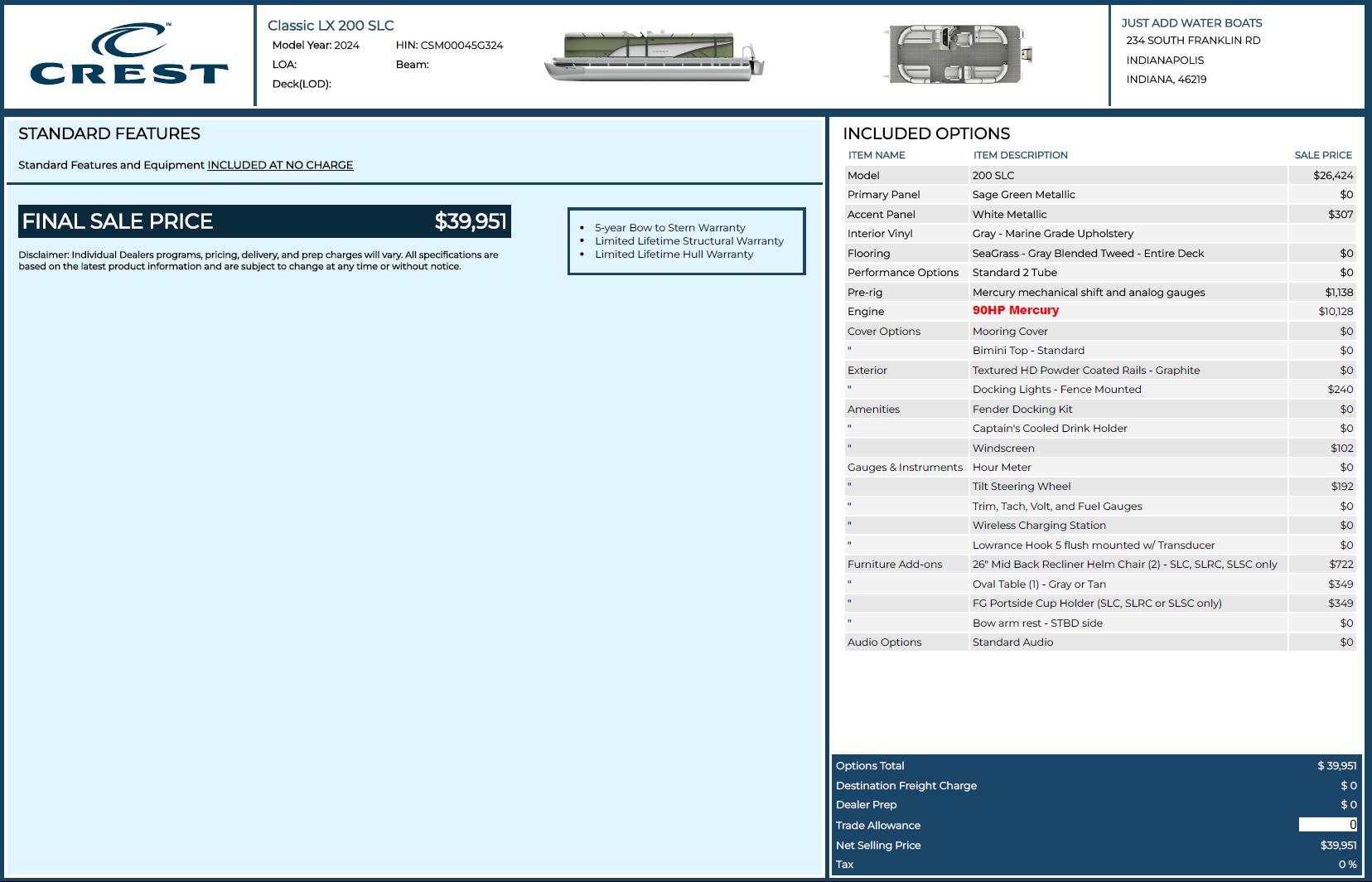This screenshot has height=882, width=1372.
Task: Click the Crest logo
Action: coord(128,54)
